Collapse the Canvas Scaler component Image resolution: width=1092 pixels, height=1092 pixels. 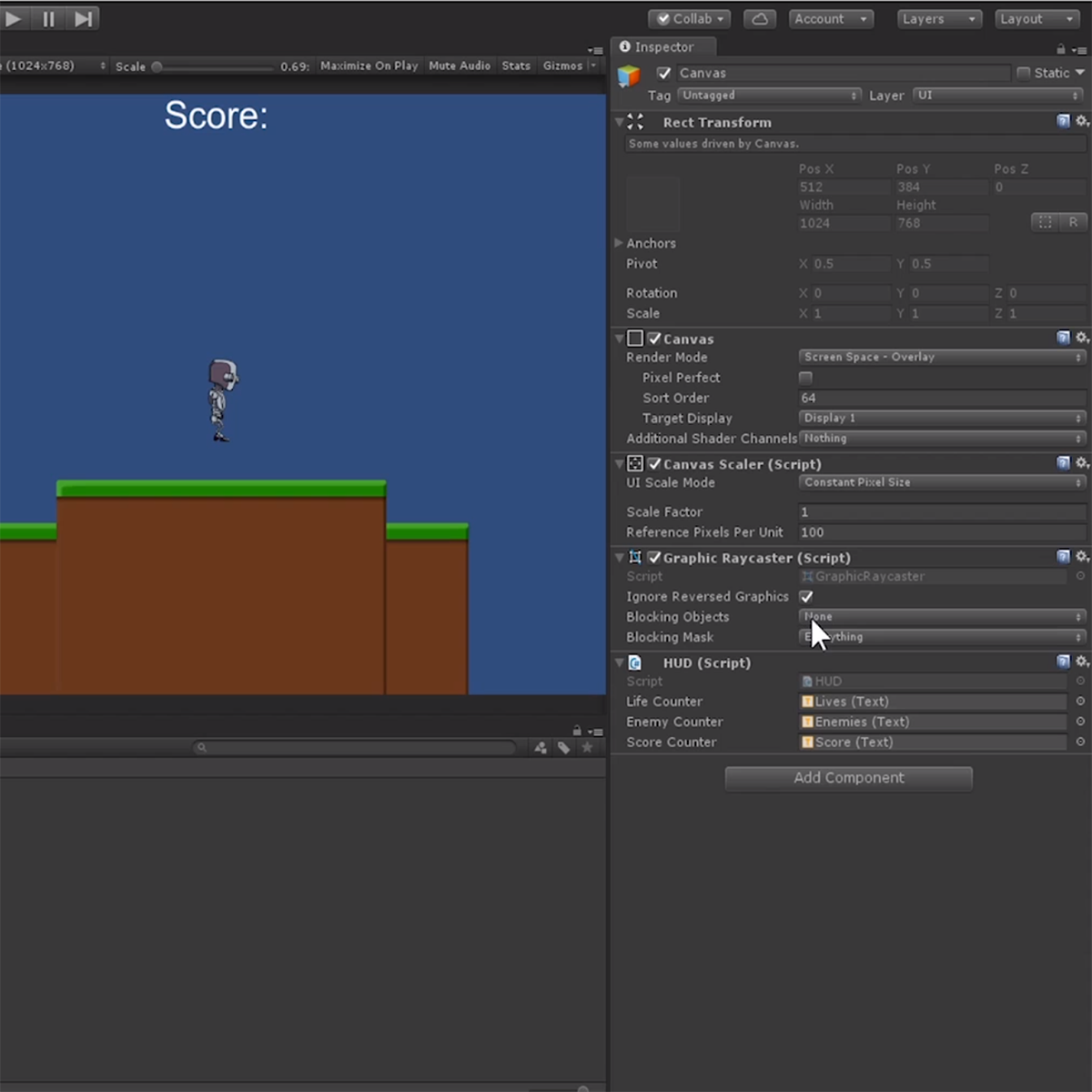pyautogui.click(x=619, y=463)
